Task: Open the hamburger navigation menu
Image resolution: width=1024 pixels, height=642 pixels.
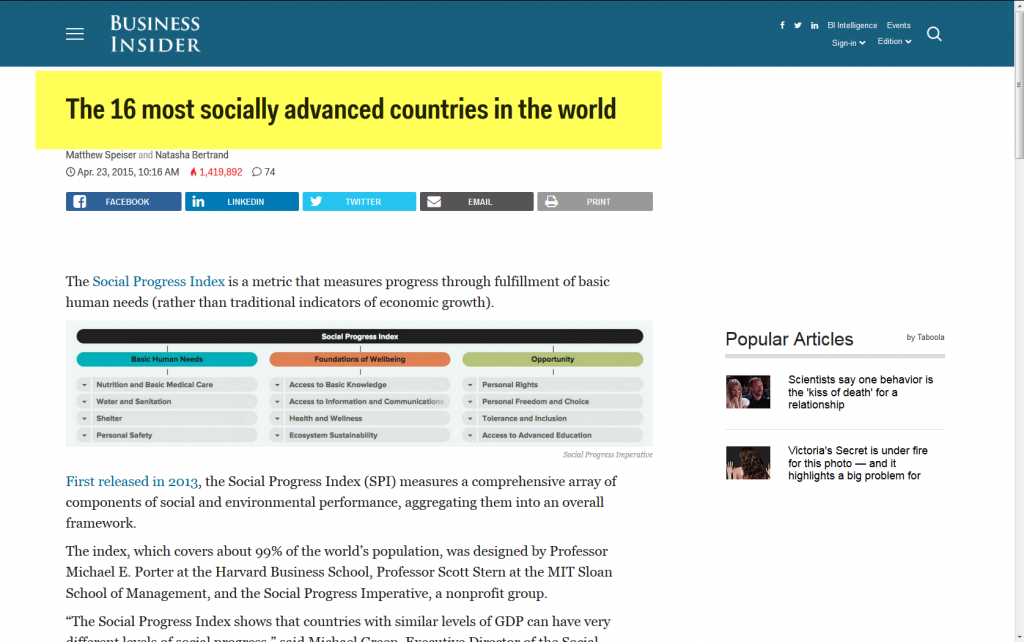Action: pyautogui.click(x=75, y=34)
